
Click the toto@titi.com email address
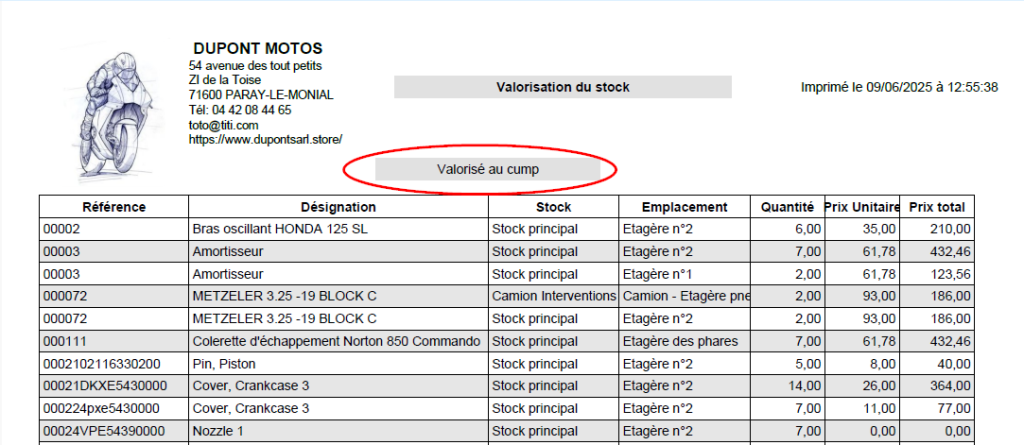point(223,125)
